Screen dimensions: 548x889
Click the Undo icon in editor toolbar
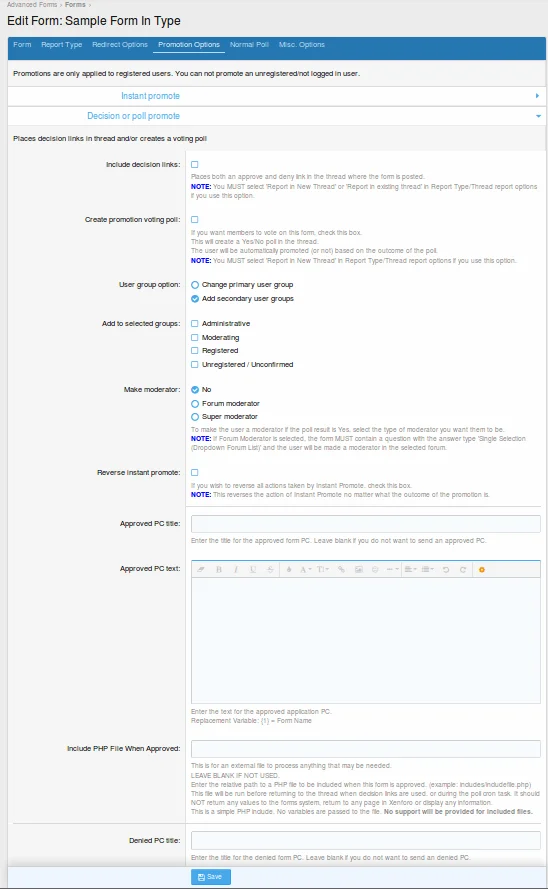pos(446,569)
